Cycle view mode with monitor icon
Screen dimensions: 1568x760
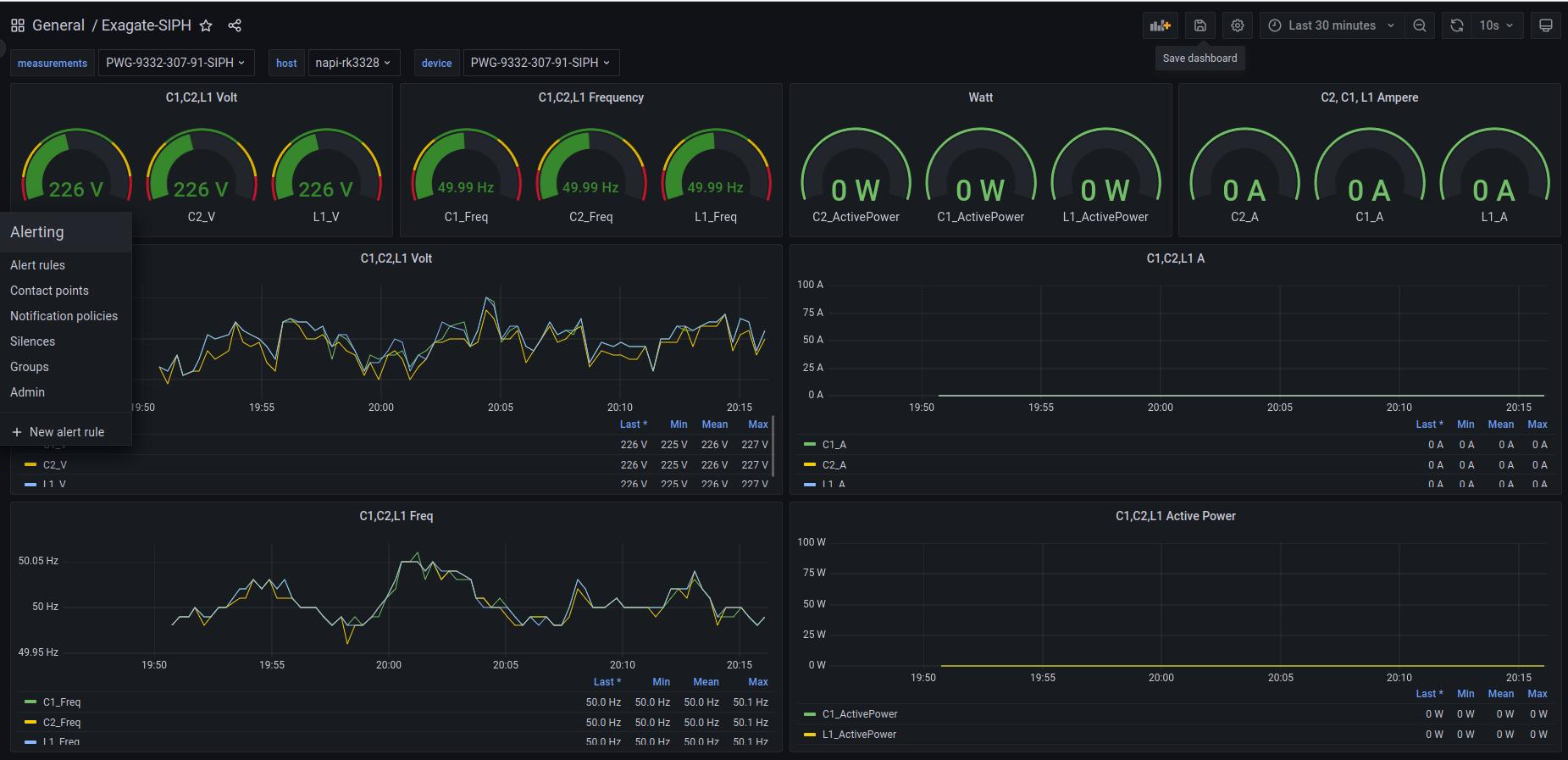[x=1545, y=25]
